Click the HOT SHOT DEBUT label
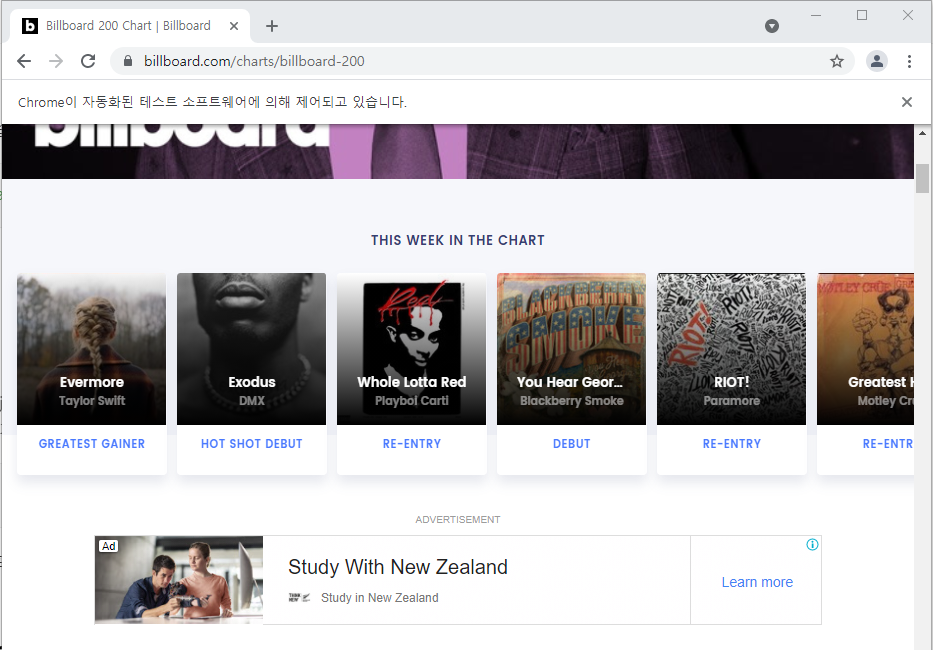The image size is (933, 650). [x=252, y=443]
